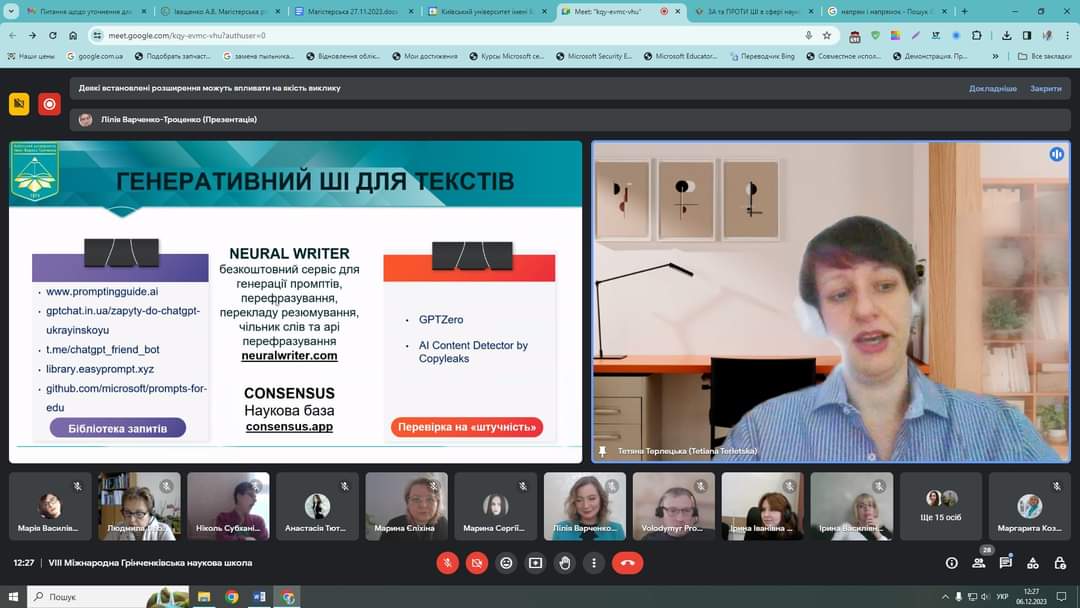Turn on the camera in Meet
The width and height of the screenshot is (1080, 608).
point(476,563)
